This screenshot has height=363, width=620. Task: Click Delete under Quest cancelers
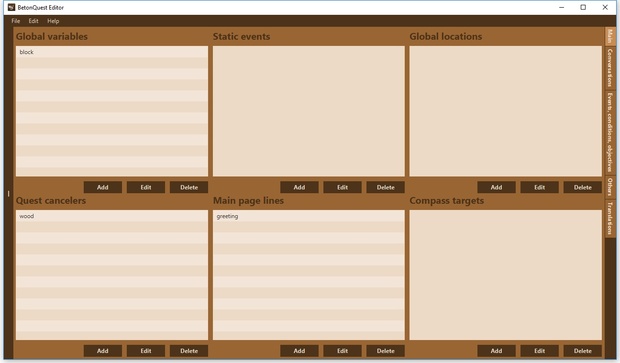tap(189, 351)
